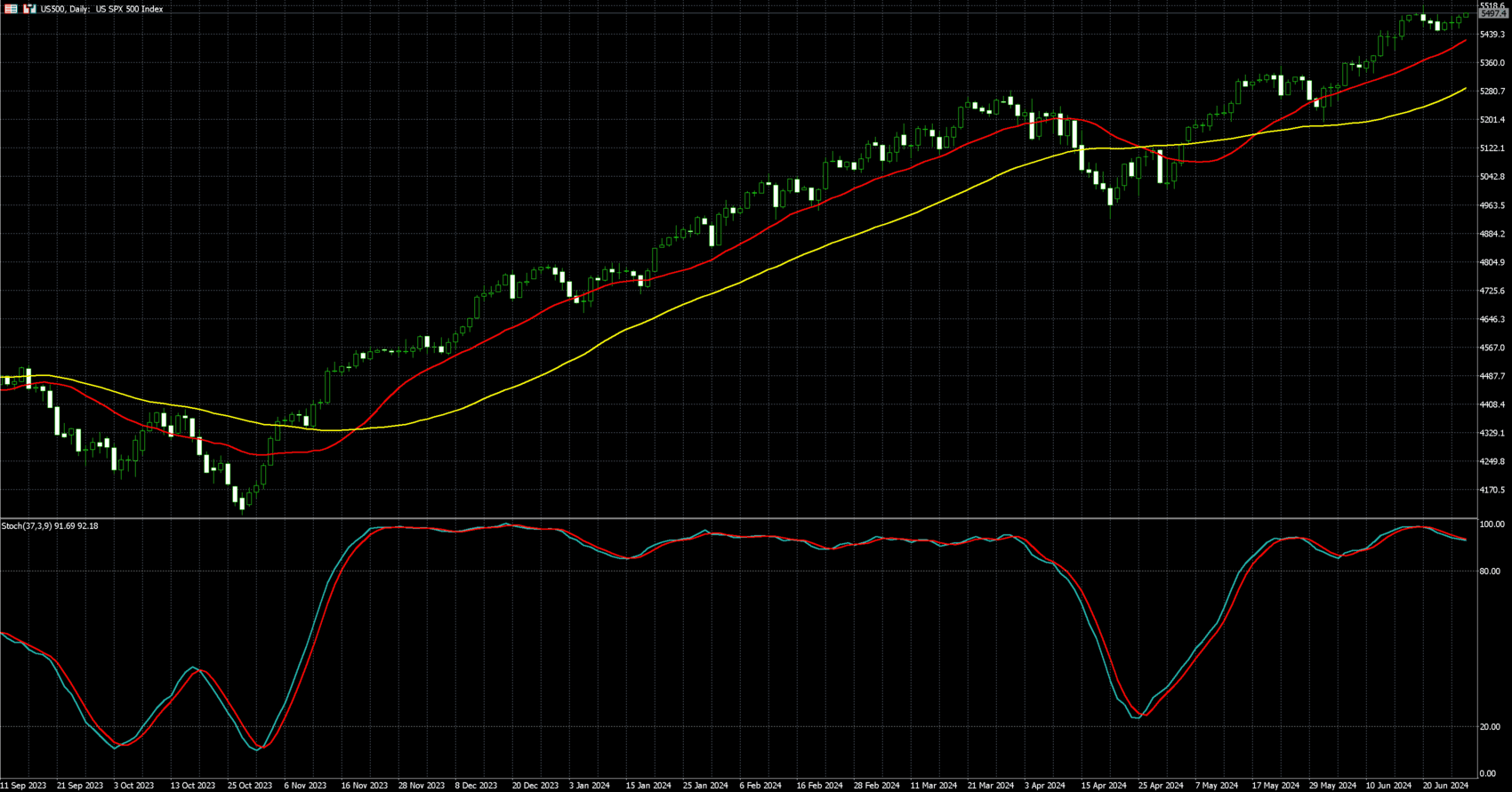Screen dimensions: 1512x792
Task: Click the 11 Sep 2023 date label
Action: [x=24, y=786]
